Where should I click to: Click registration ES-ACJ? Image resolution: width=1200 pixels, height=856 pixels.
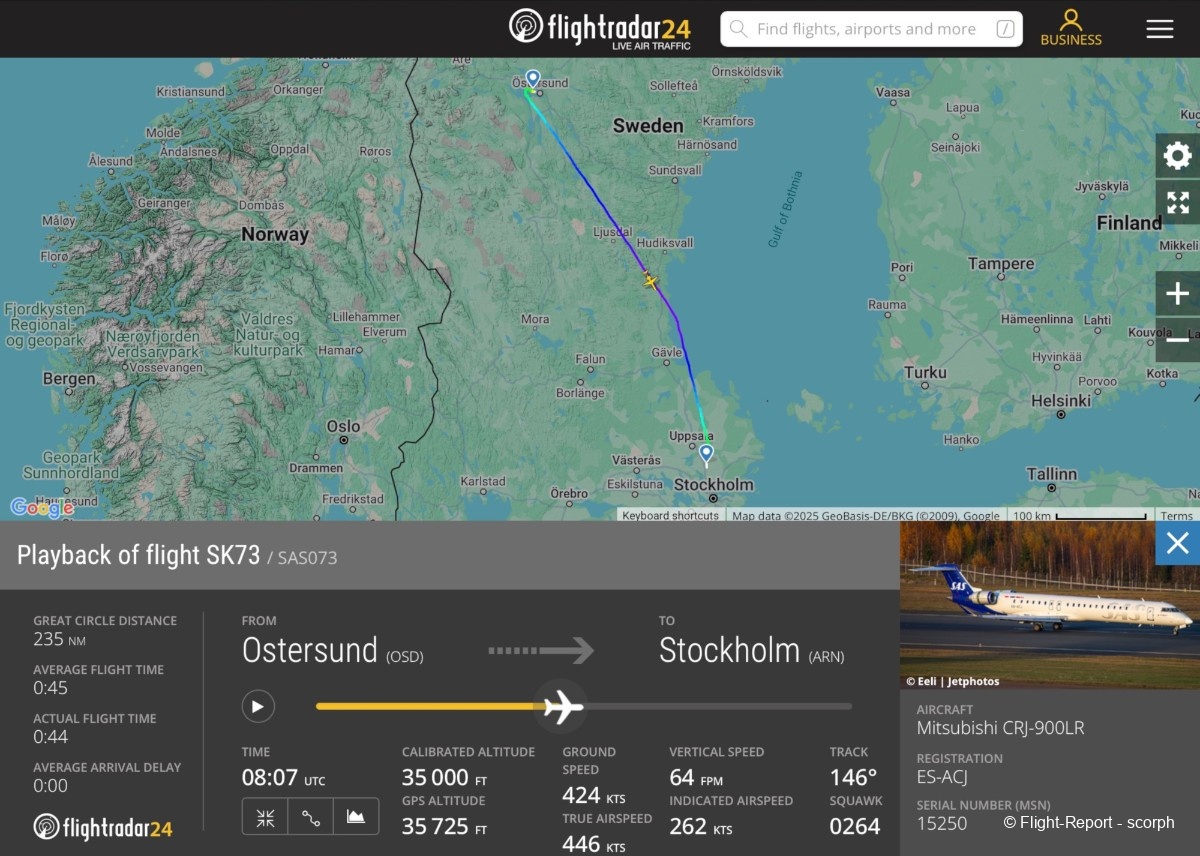pyautogui.click(x=942, y=777)
